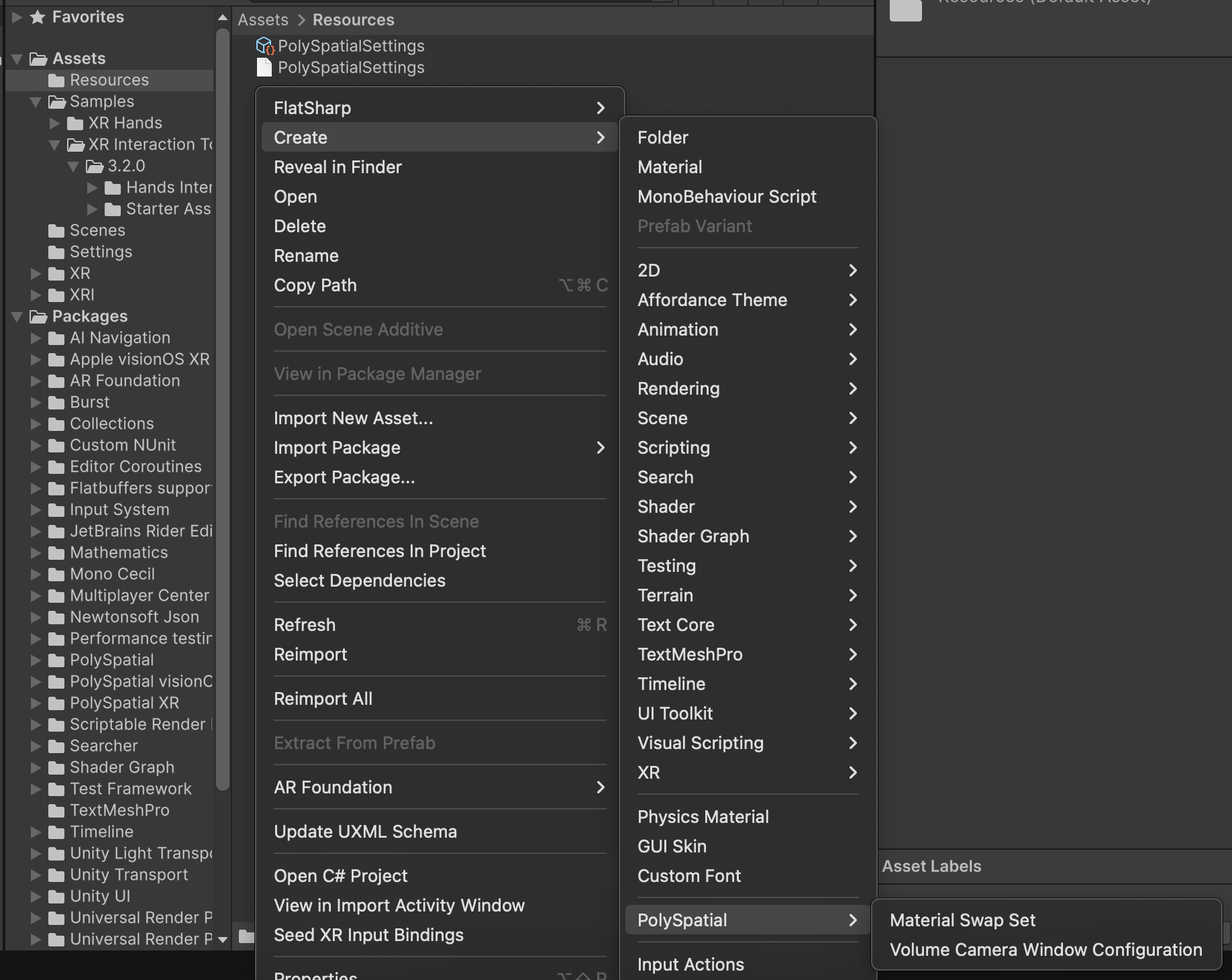Select Export Package... menu item

[x=440, y=477]
